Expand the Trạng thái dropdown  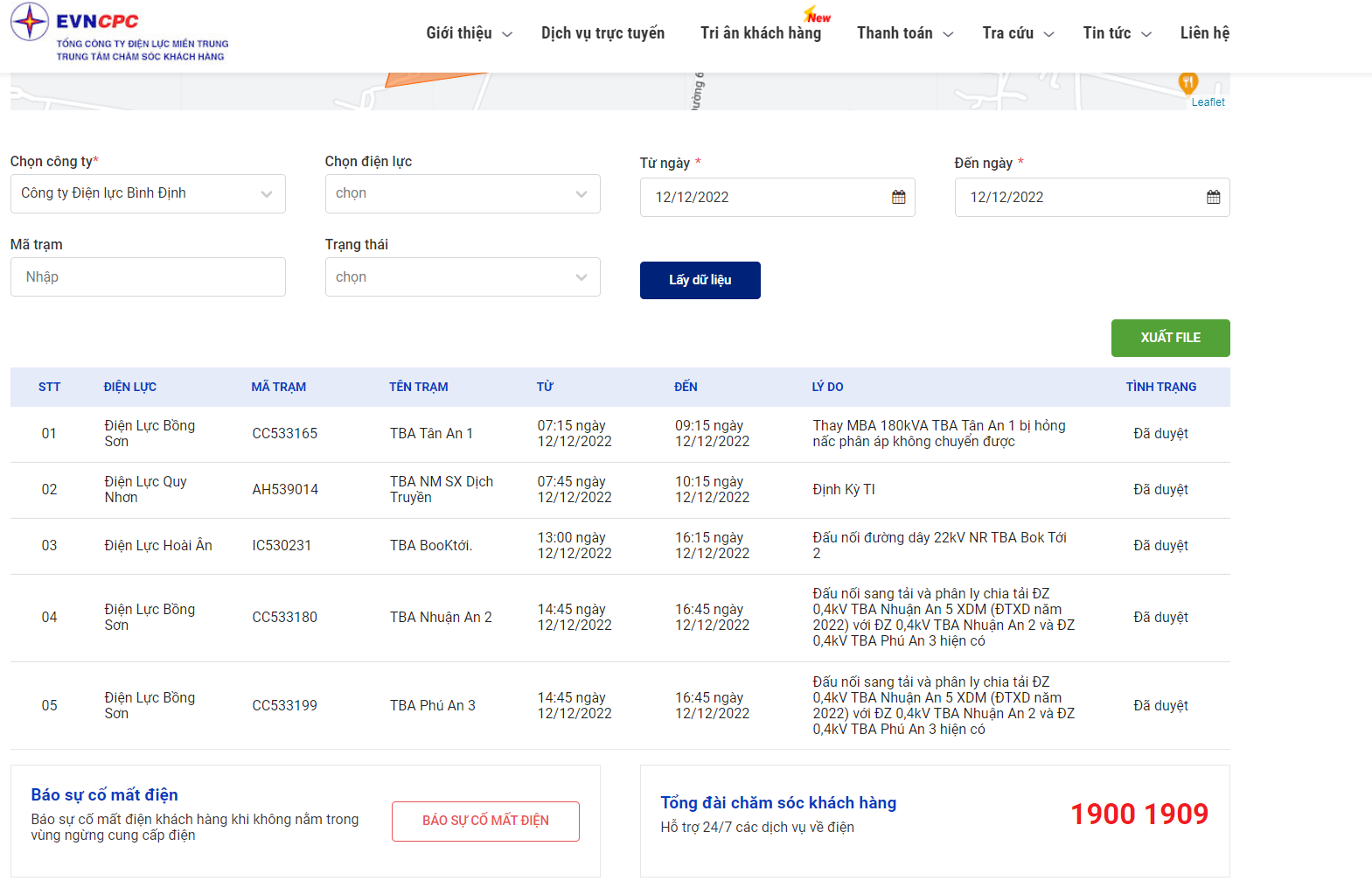point(463,276)
